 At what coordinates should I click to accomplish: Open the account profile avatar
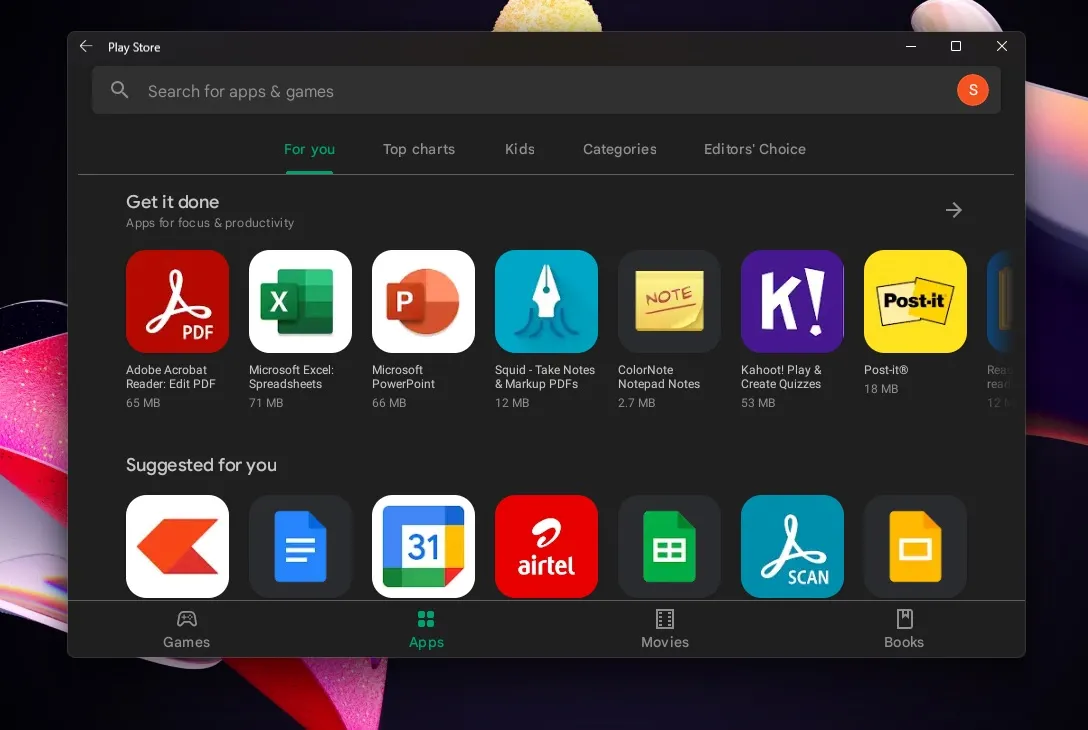[x=972, y=91]
